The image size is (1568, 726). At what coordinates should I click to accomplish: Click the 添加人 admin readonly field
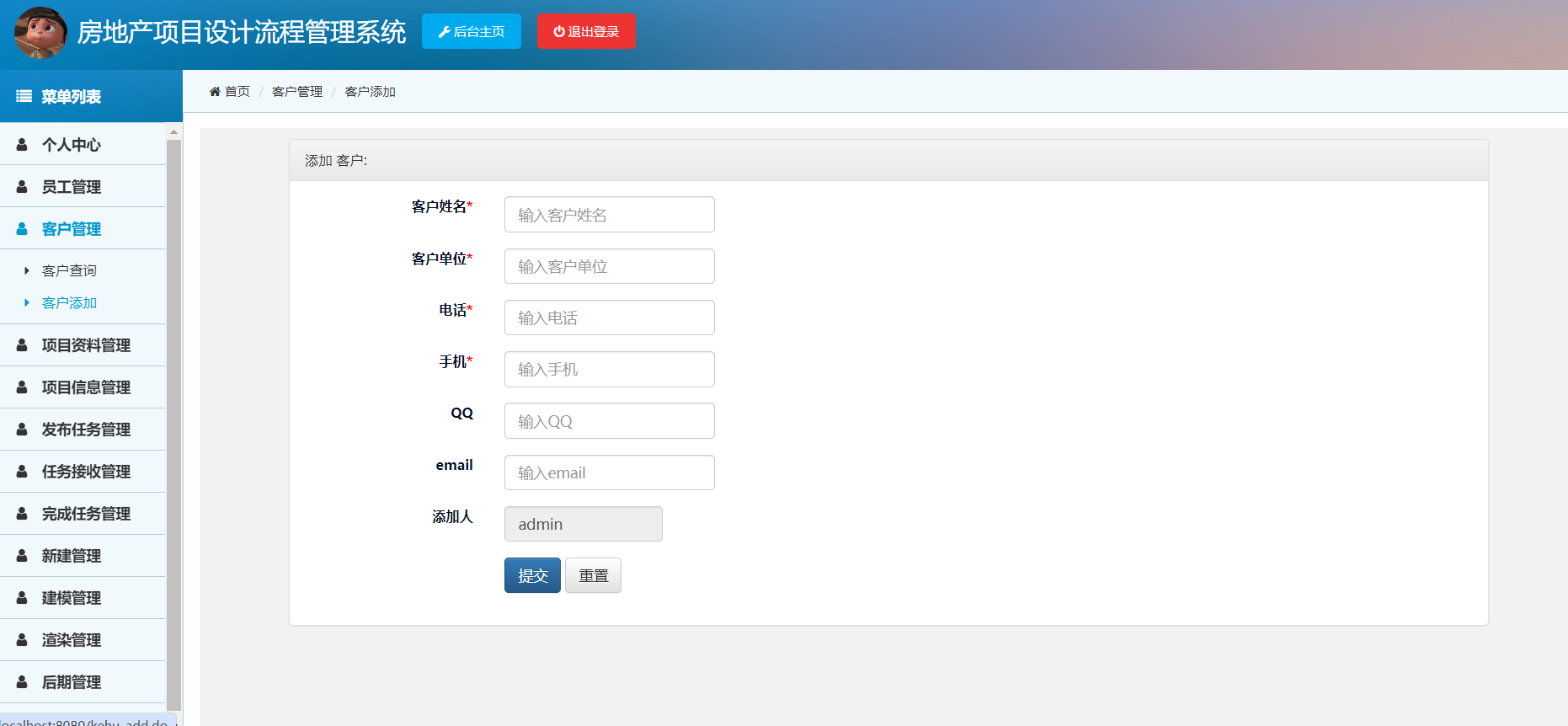pyautogui.click(x=584, y=524)
